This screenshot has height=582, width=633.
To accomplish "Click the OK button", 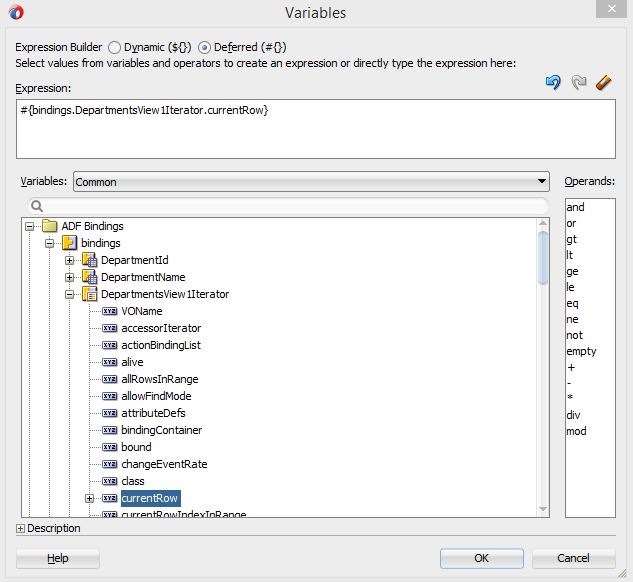I will pyautogui.click(x=481, y=558).
